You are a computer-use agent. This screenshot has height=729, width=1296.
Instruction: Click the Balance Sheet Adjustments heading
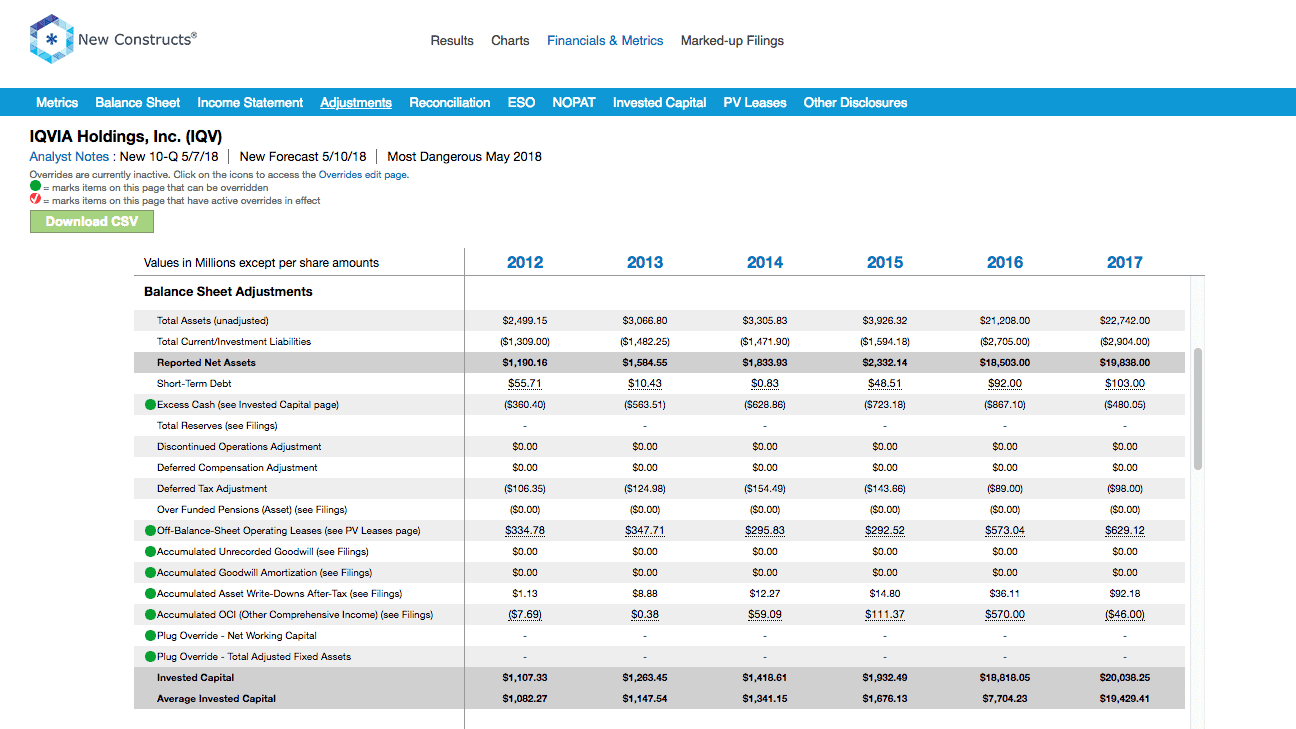228,292
